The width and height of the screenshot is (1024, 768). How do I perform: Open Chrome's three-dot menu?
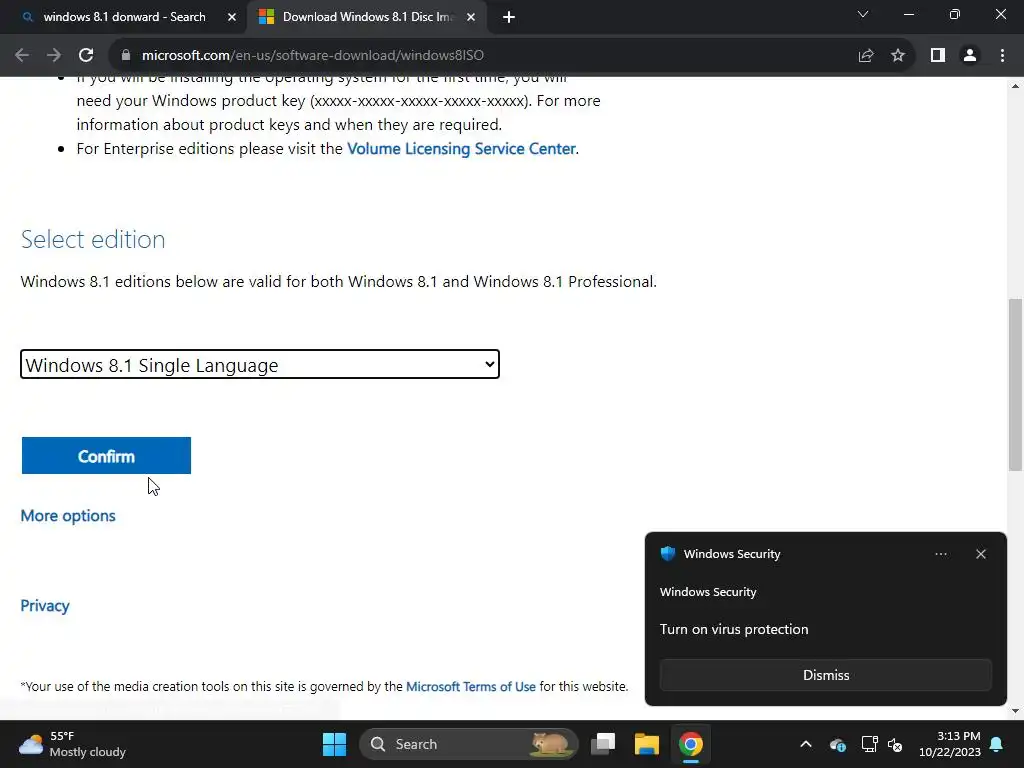pyautogui.click(x=1002, y=56)
